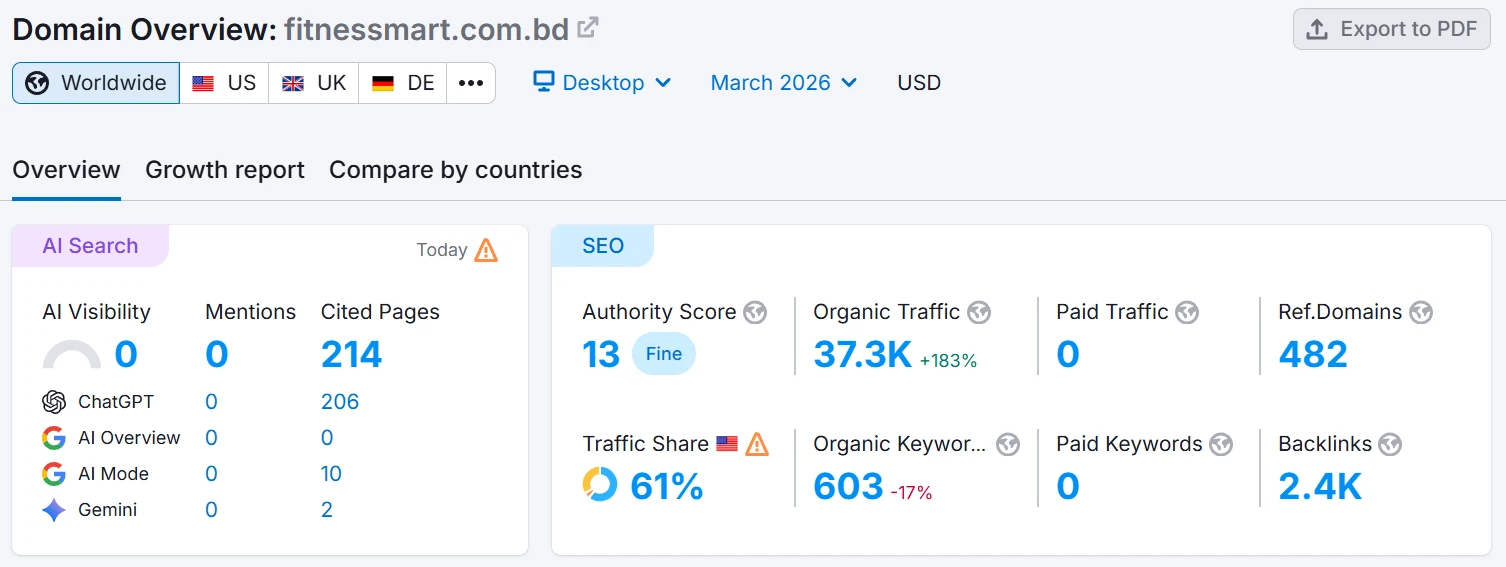The height and width of the screenshot is (567, 1506).
Task: Open the Authority Score value 13
Action: (x=602, y=355)
